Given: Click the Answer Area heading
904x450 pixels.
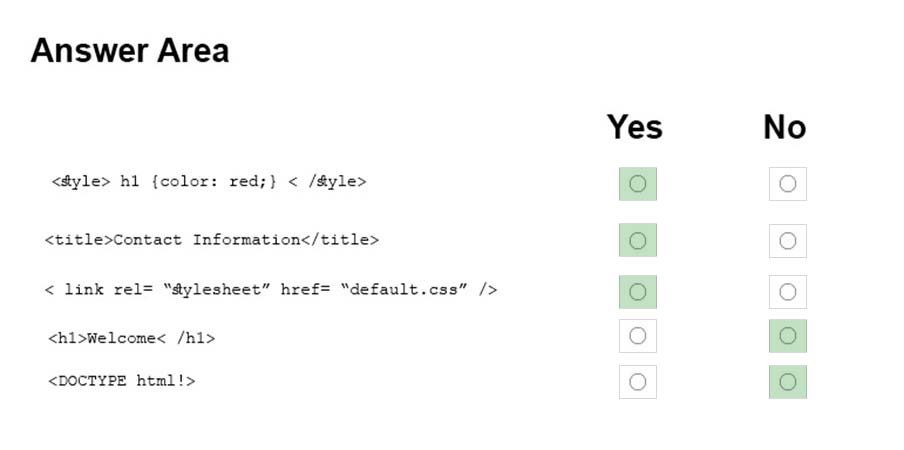Looking at the screenshot, I should pyautogui.click(x=130, y=51).
